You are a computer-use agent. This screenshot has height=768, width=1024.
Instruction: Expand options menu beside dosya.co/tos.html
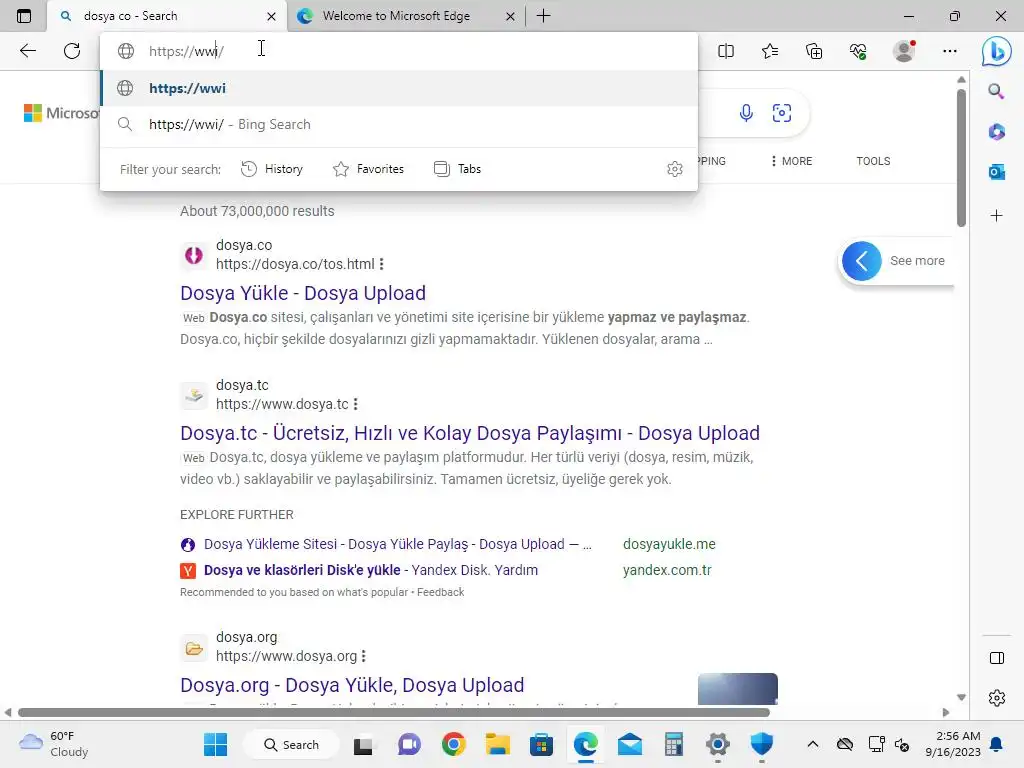pos(381,264)
